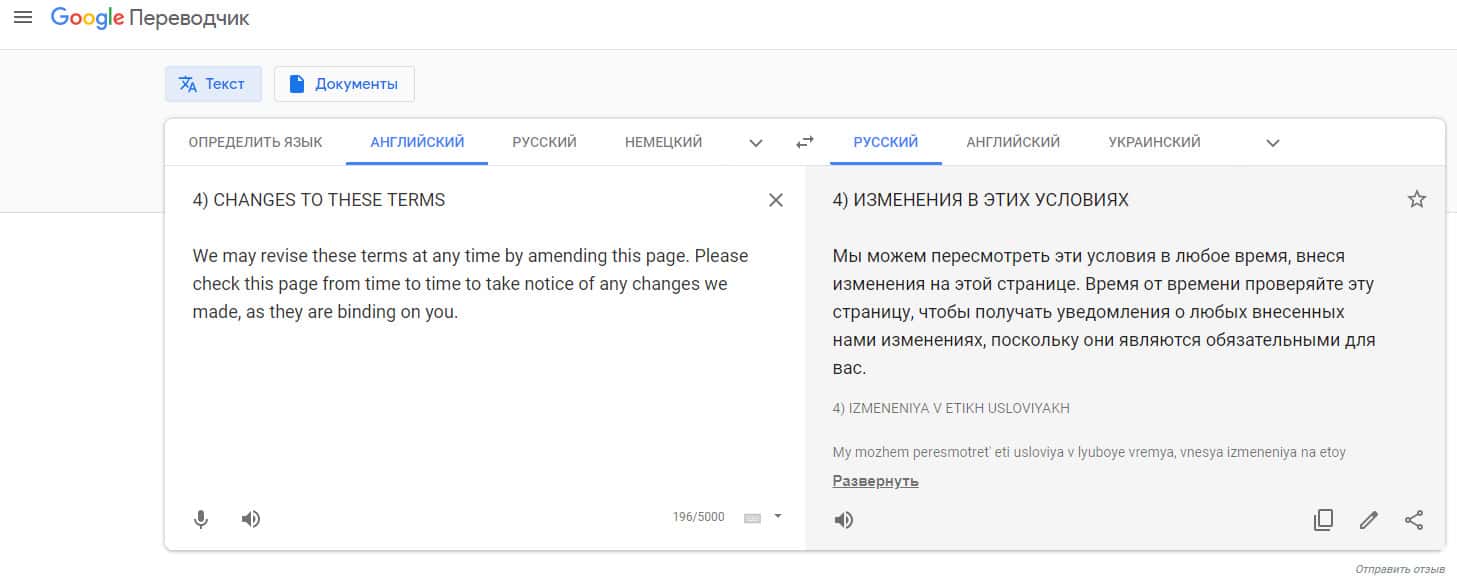Swap source and target languages
This screenshot has width=1457, height=585.
[x=805, y=143]
